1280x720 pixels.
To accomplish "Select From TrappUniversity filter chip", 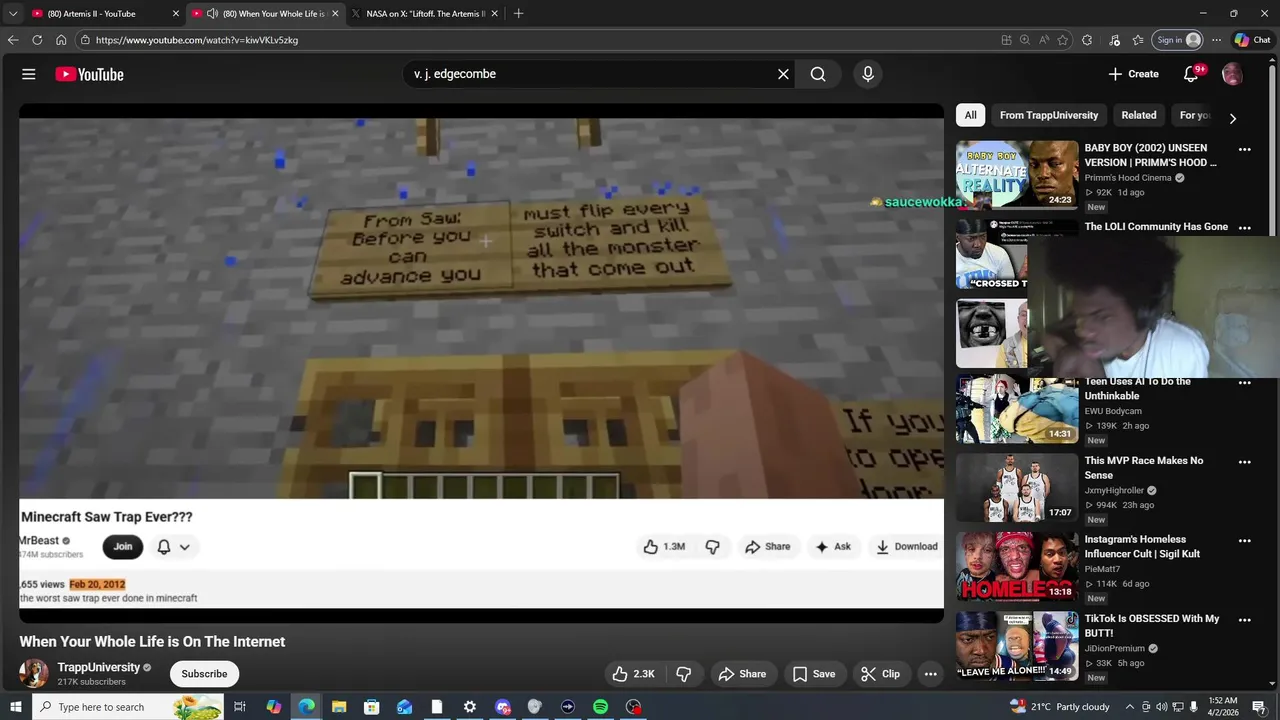I will click(x=1049, y=115).
